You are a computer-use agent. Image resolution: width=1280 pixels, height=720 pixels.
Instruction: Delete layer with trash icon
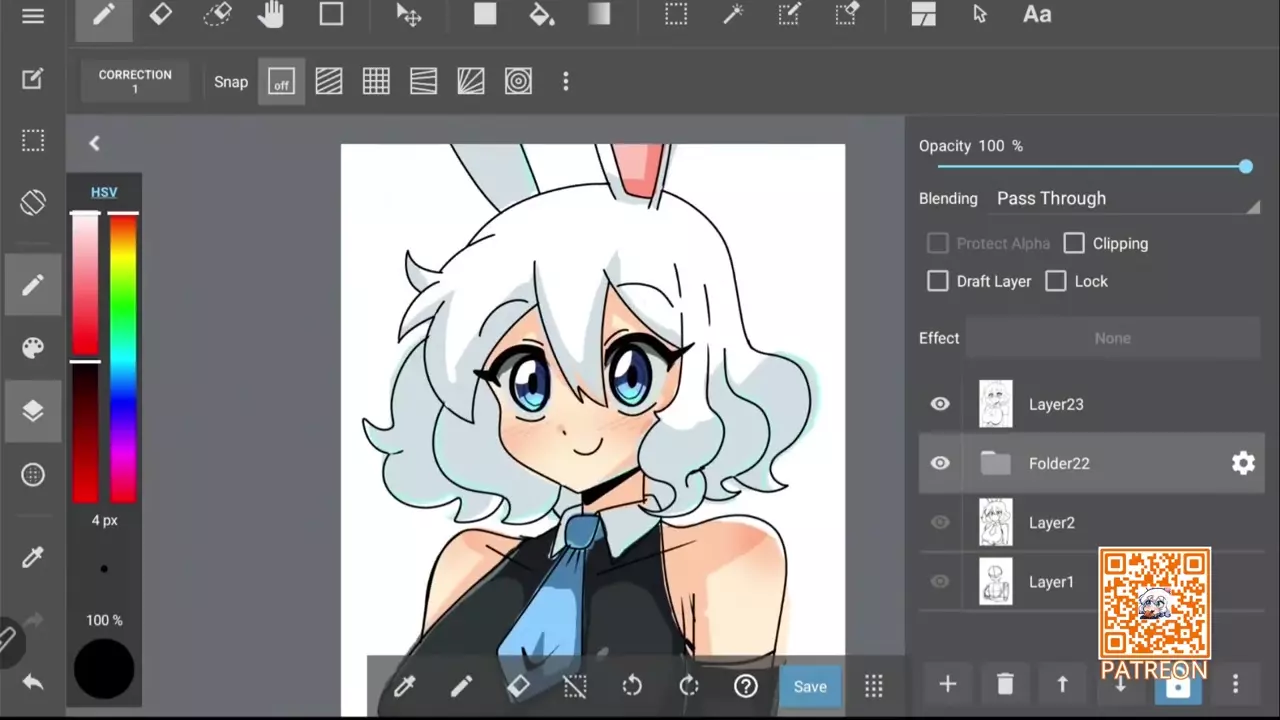(x=1005, y=684)
